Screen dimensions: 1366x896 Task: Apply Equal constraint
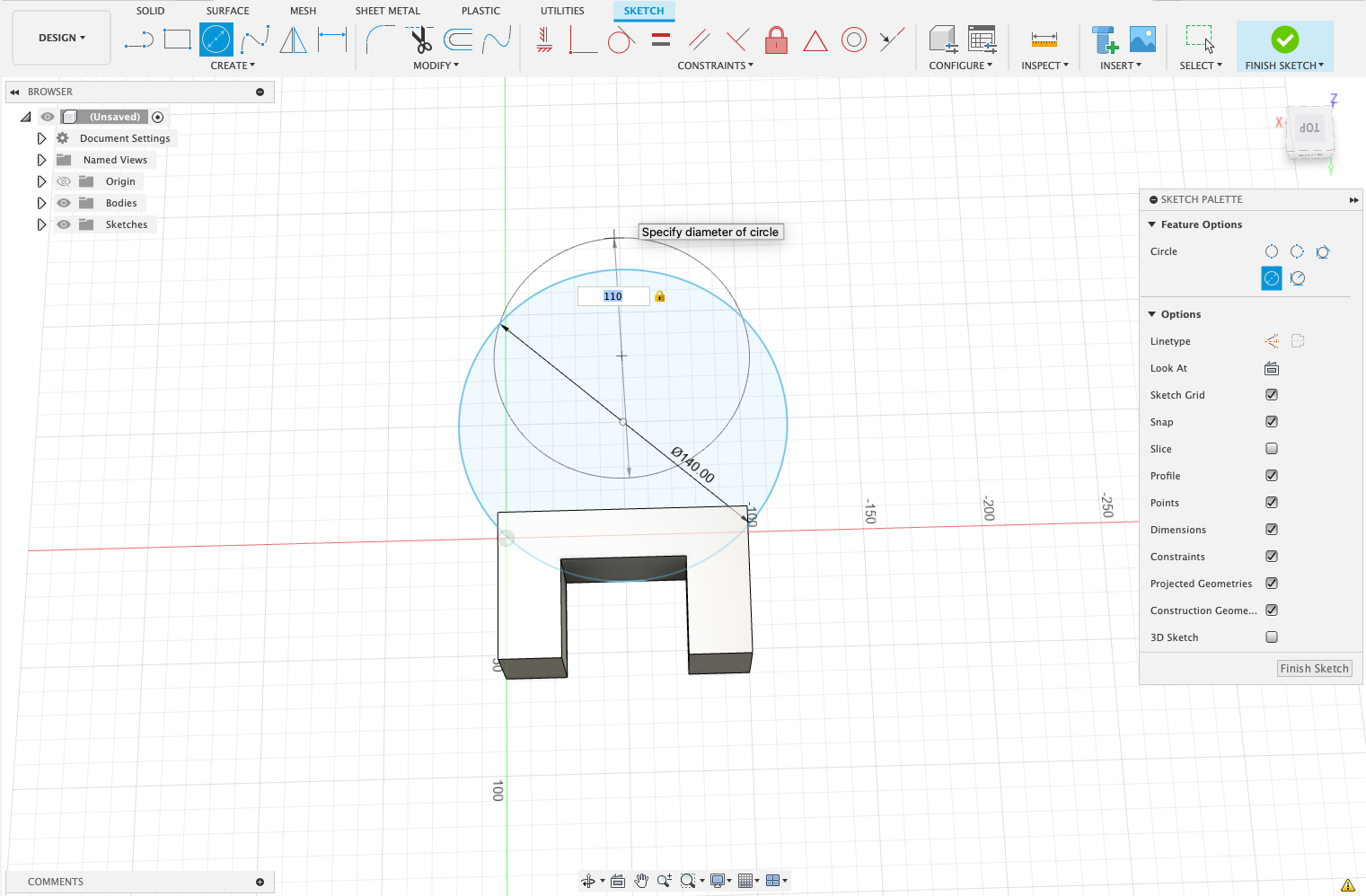[661, 40]
